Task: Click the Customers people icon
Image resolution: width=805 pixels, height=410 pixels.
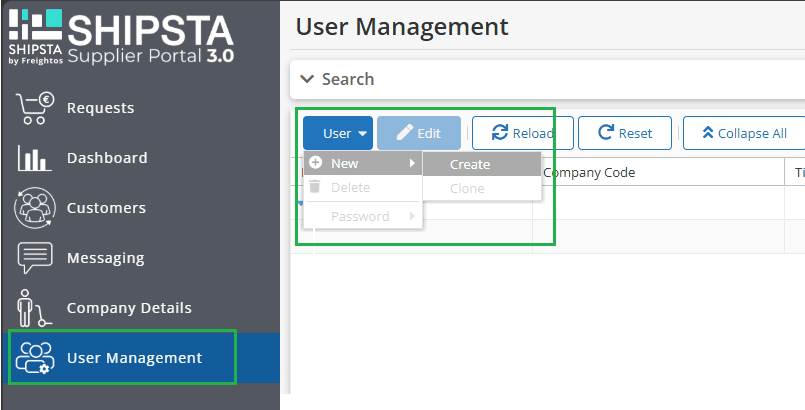Action: [34, 208]
